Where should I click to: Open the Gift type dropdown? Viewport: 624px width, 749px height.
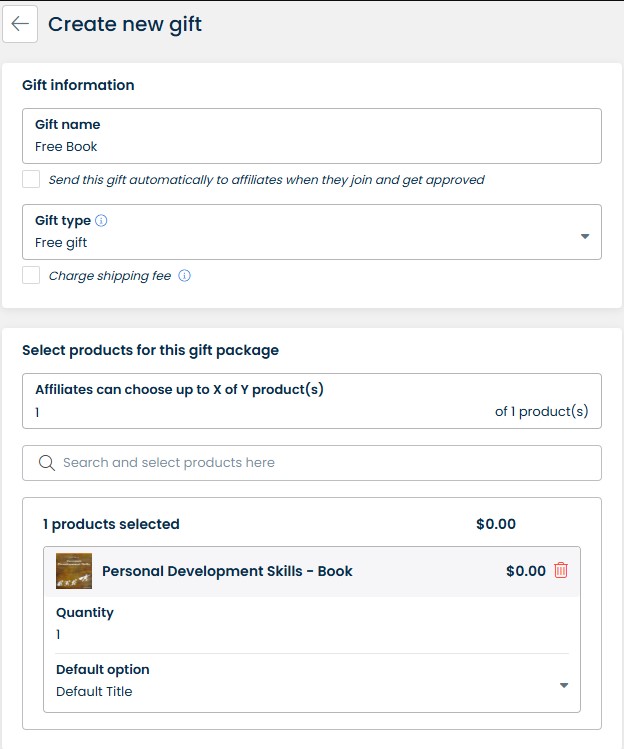(584, 236)
